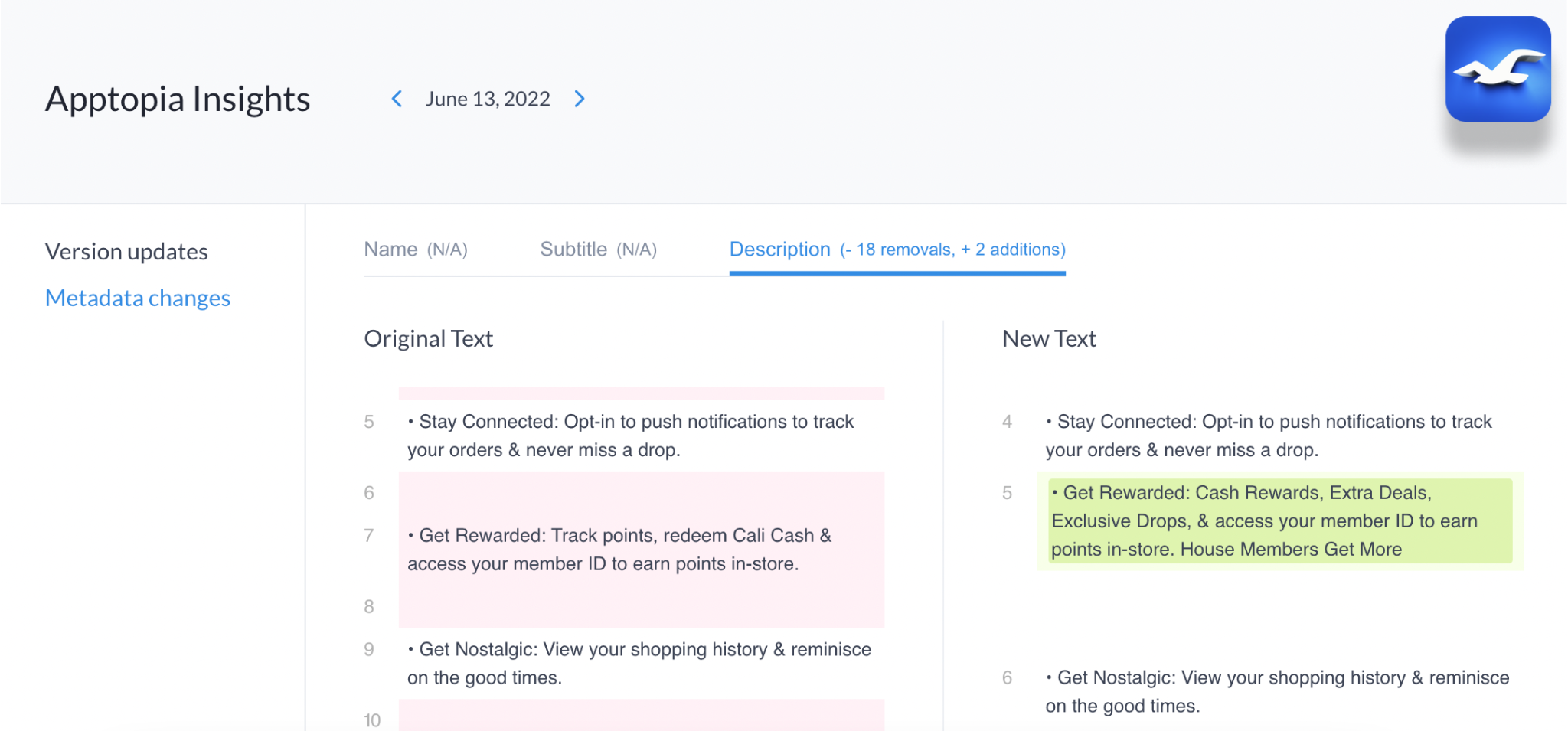Click the New Text heading
Screen dimensions: 1568x731
point(1049,338)
